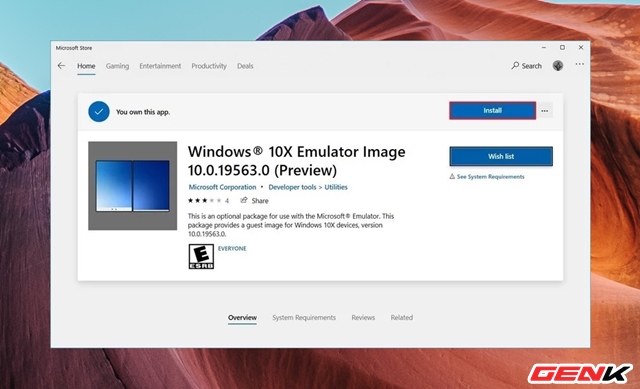
Task: Click the Share icon
Action: point(244,200)
